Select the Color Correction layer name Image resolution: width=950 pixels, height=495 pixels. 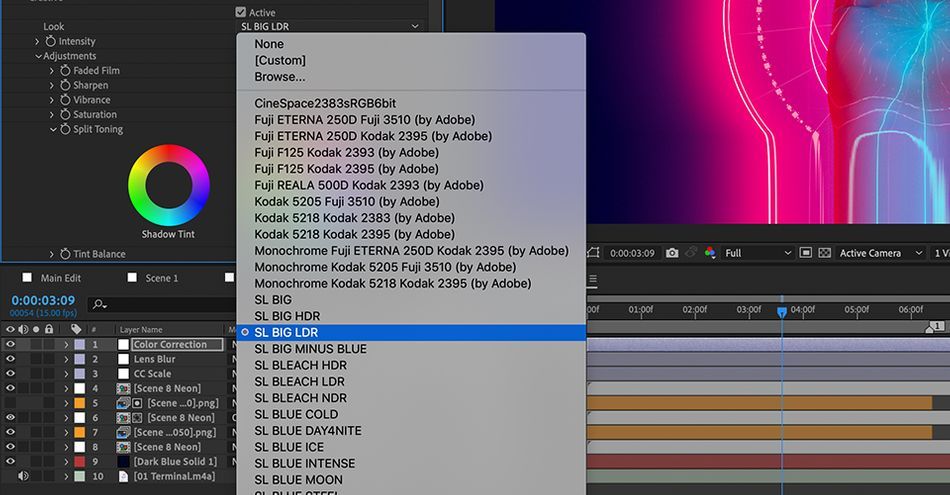pyautogui.click(x=171, y=344)
